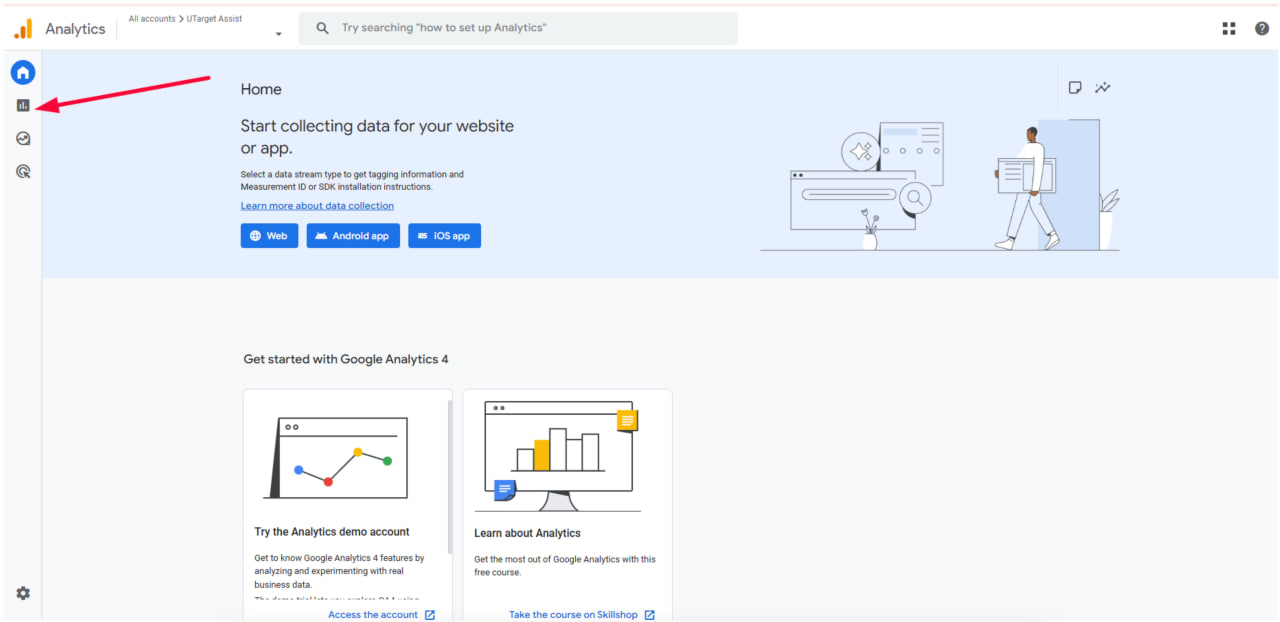The width and height of the screenshot is (1280, 622).
Task: Click the demo account line chart thumbnail
Action: (x=335, y=458)
